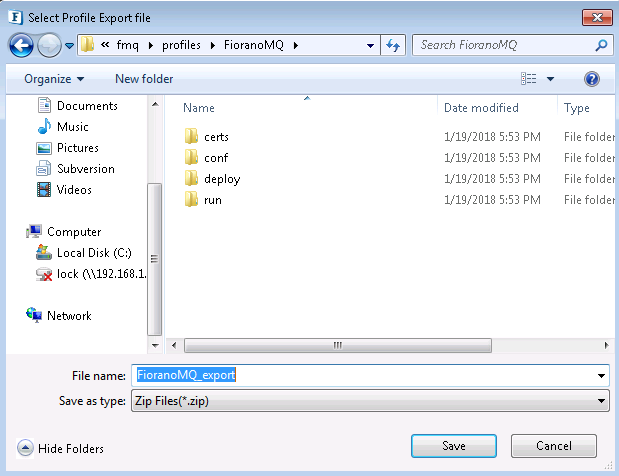Viewport: 619px width, 476px height.
Task: Select Music in the navigation pane
Action: [x=63, y=127]
